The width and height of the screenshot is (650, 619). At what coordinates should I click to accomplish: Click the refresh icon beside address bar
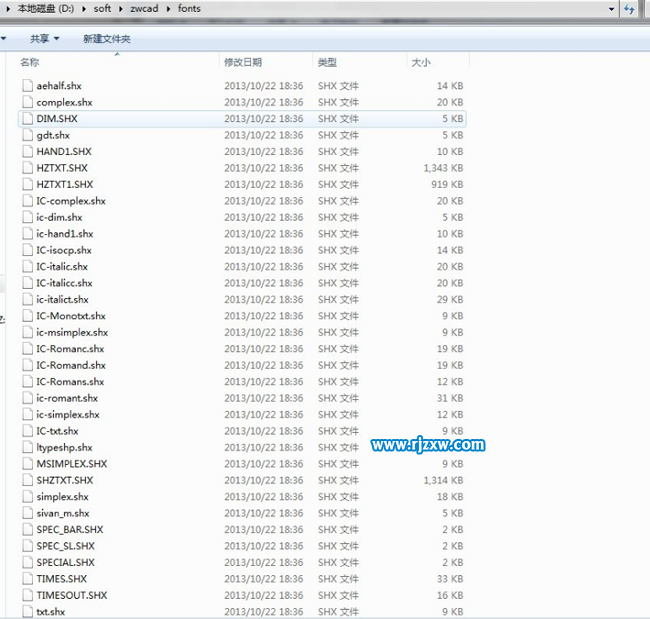pyautogui.click(x=630, y=9)
